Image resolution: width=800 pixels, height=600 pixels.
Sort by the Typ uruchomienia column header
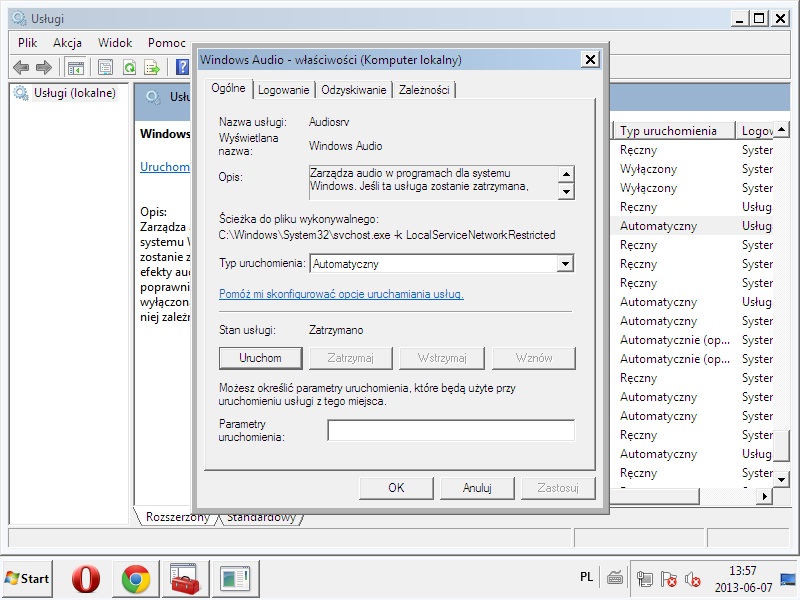[x=673, y=131]
